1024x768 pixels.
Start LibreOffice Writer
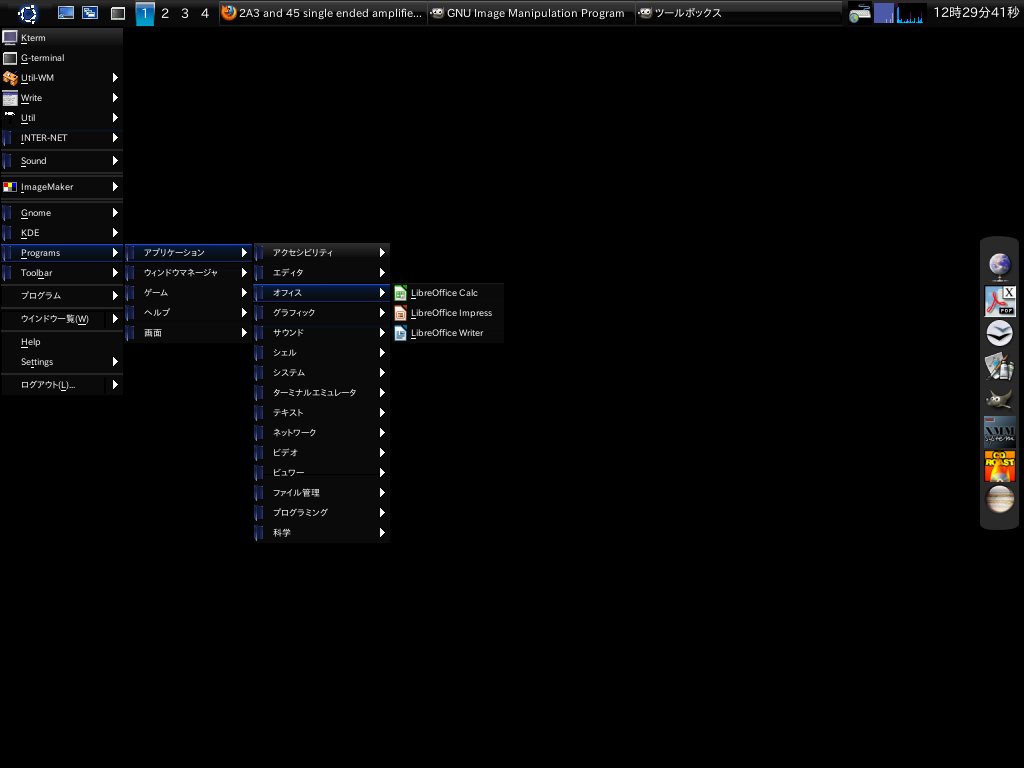coord(446,333)
